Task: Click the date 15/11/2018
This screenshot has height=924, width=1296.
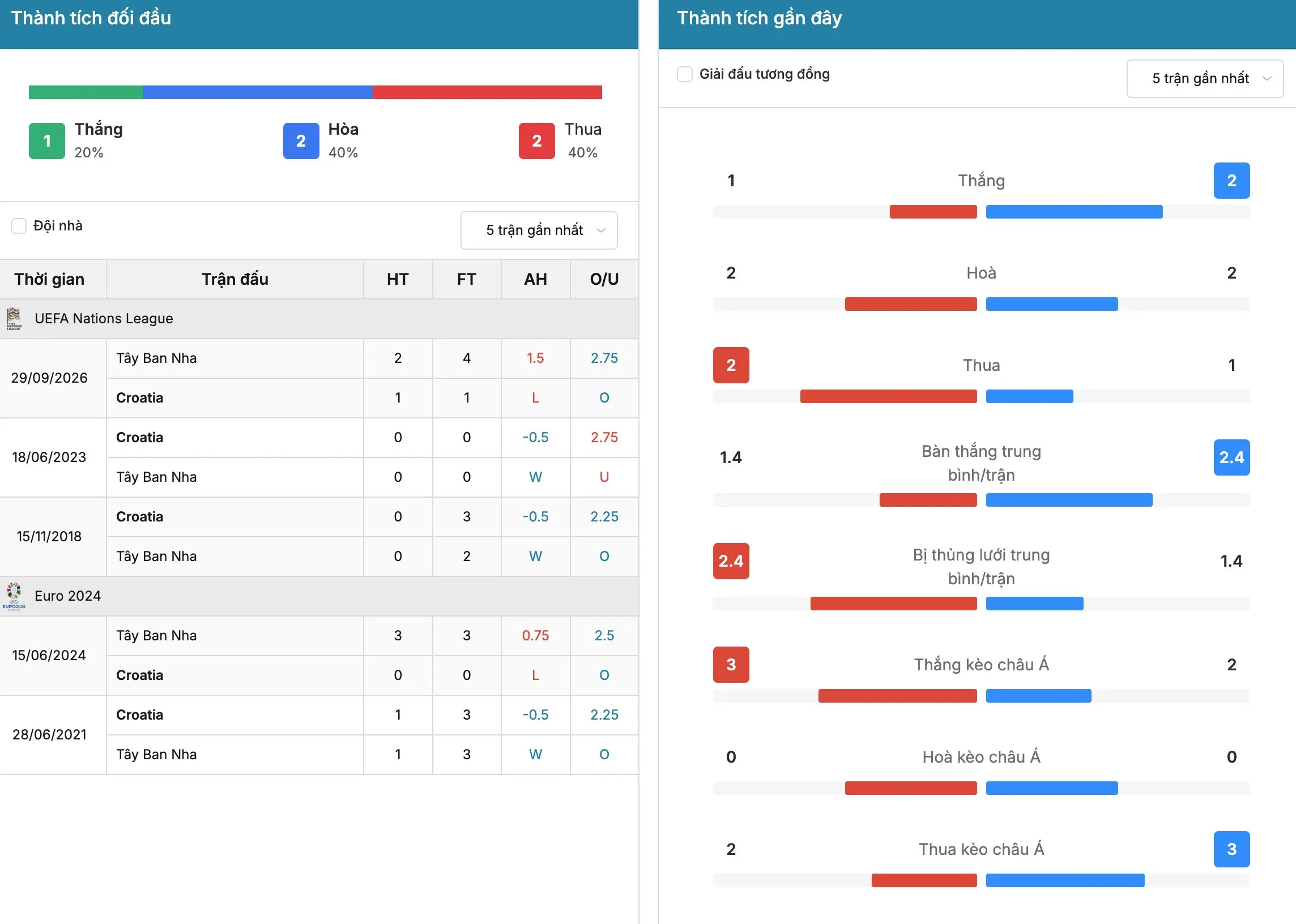Action: click(49, 536)
